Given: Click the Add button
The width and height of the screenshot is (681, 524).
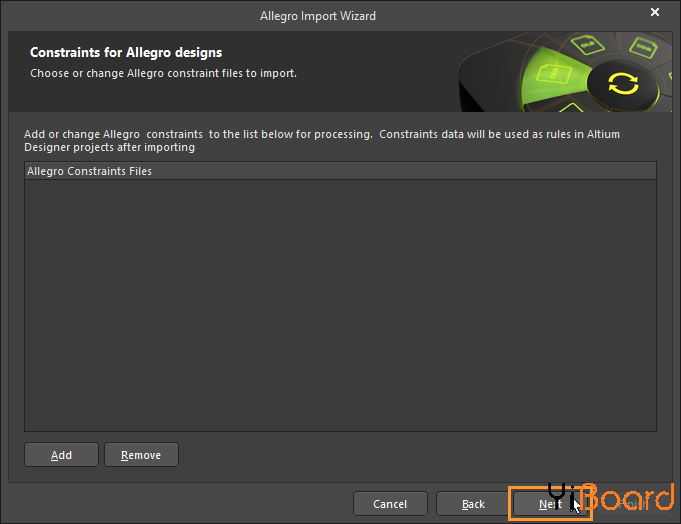Looking at the screenshot, I should pos(61,455).
